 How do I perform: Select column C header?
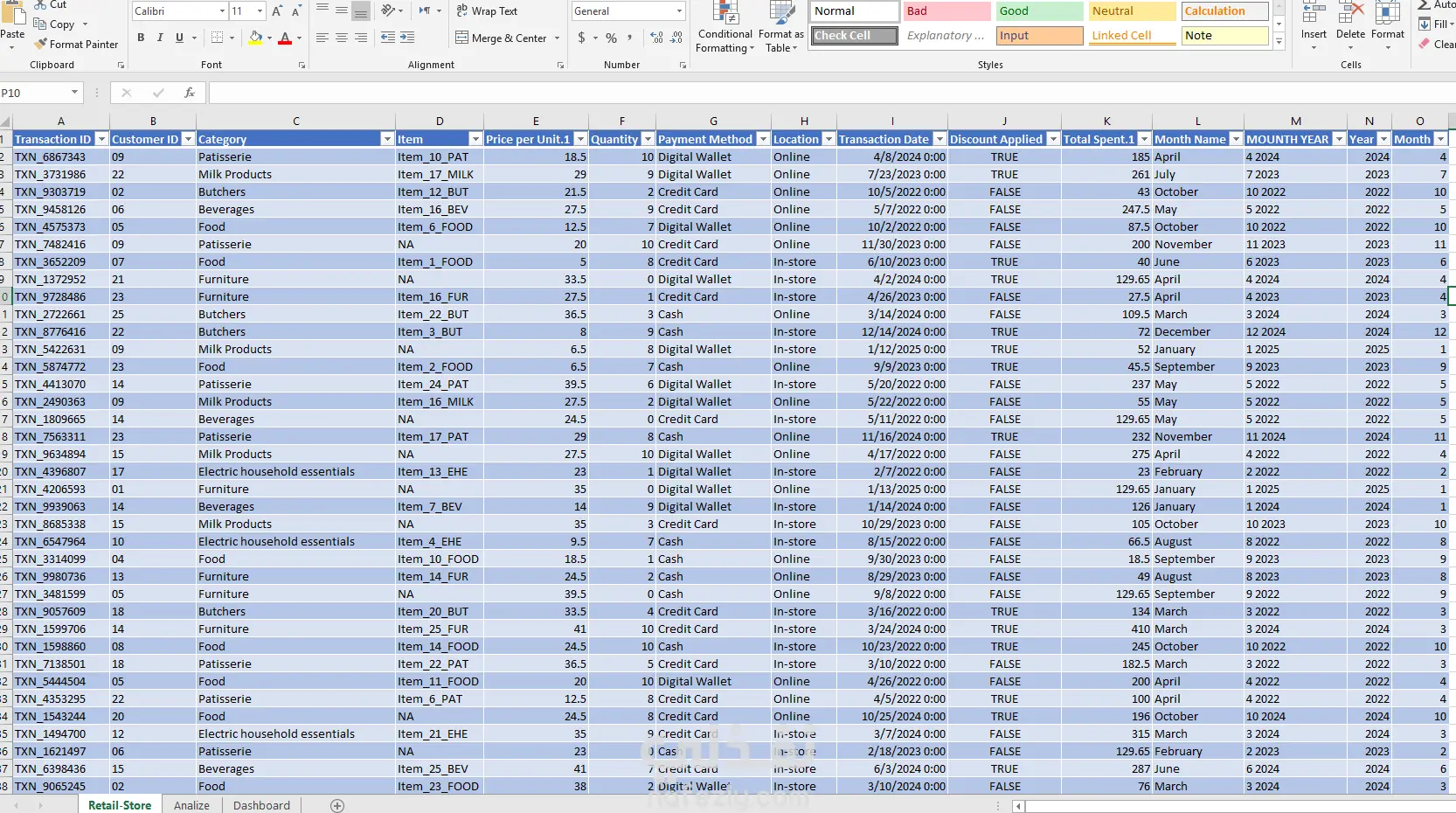pos(296,122)
